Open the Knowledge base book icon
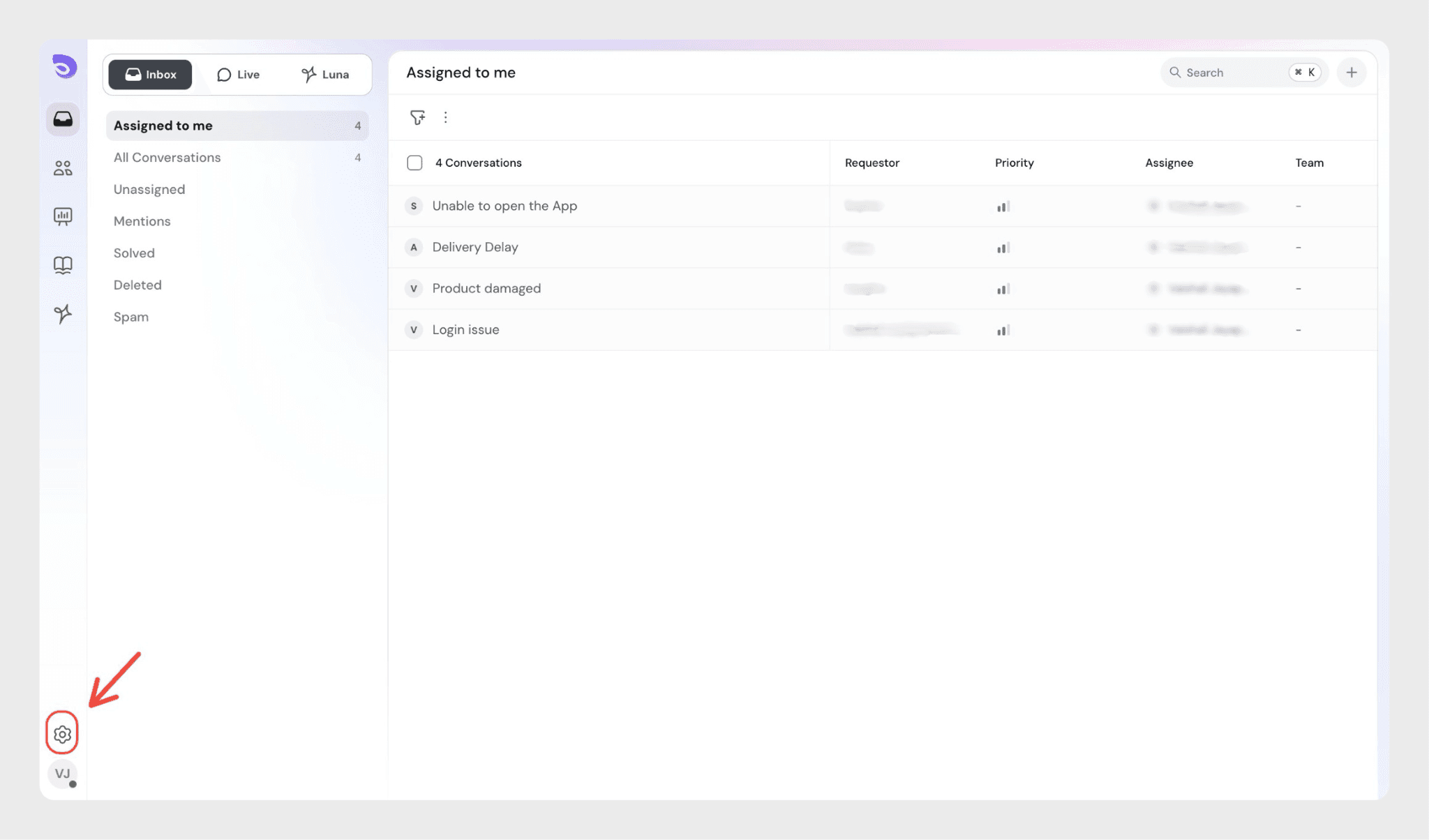This screenshot has height=840, width=1429. (x=63, y=265)
